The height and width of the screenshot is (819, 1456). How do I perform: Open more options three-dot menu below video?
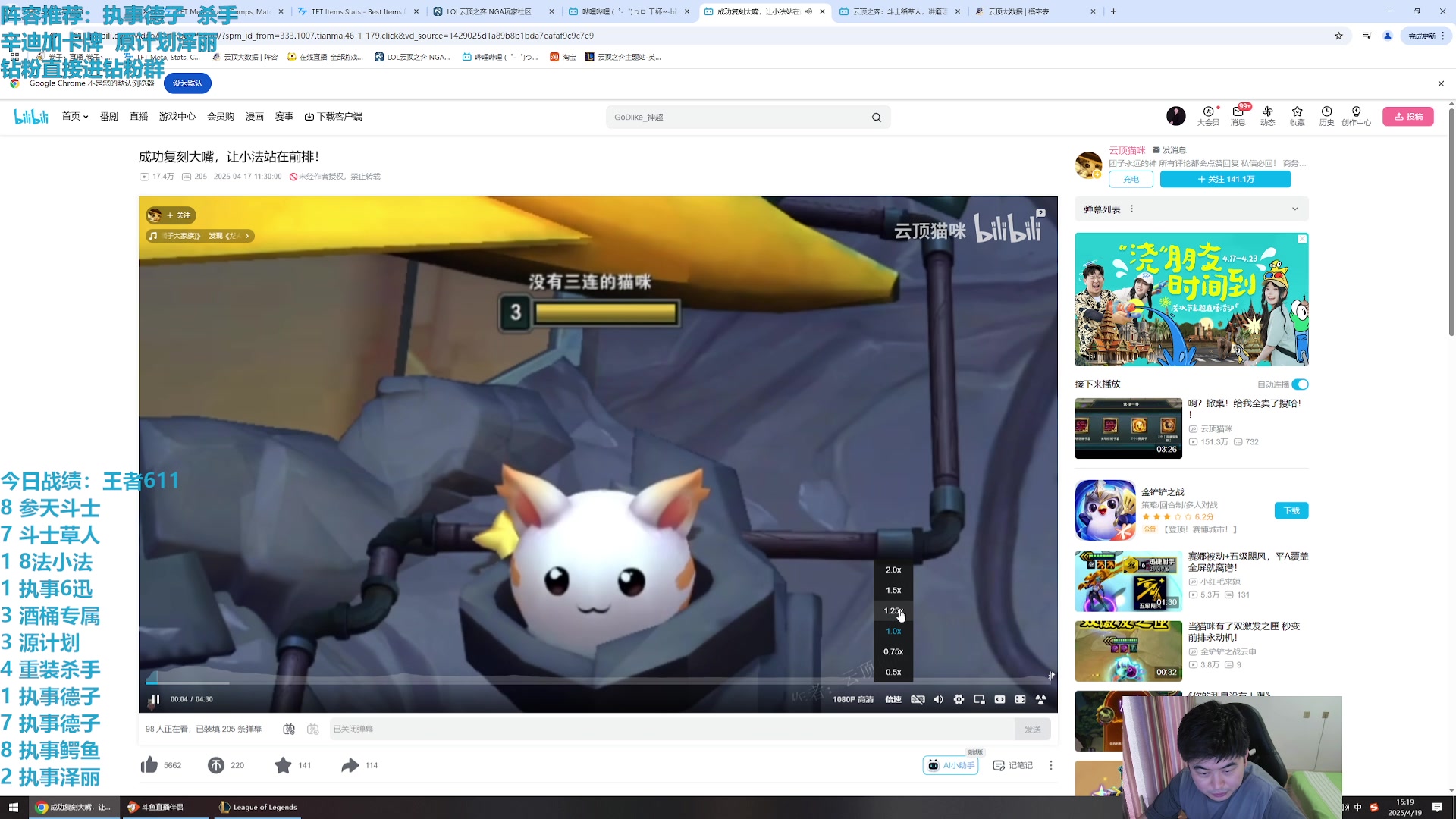(x=1051, y=765)
